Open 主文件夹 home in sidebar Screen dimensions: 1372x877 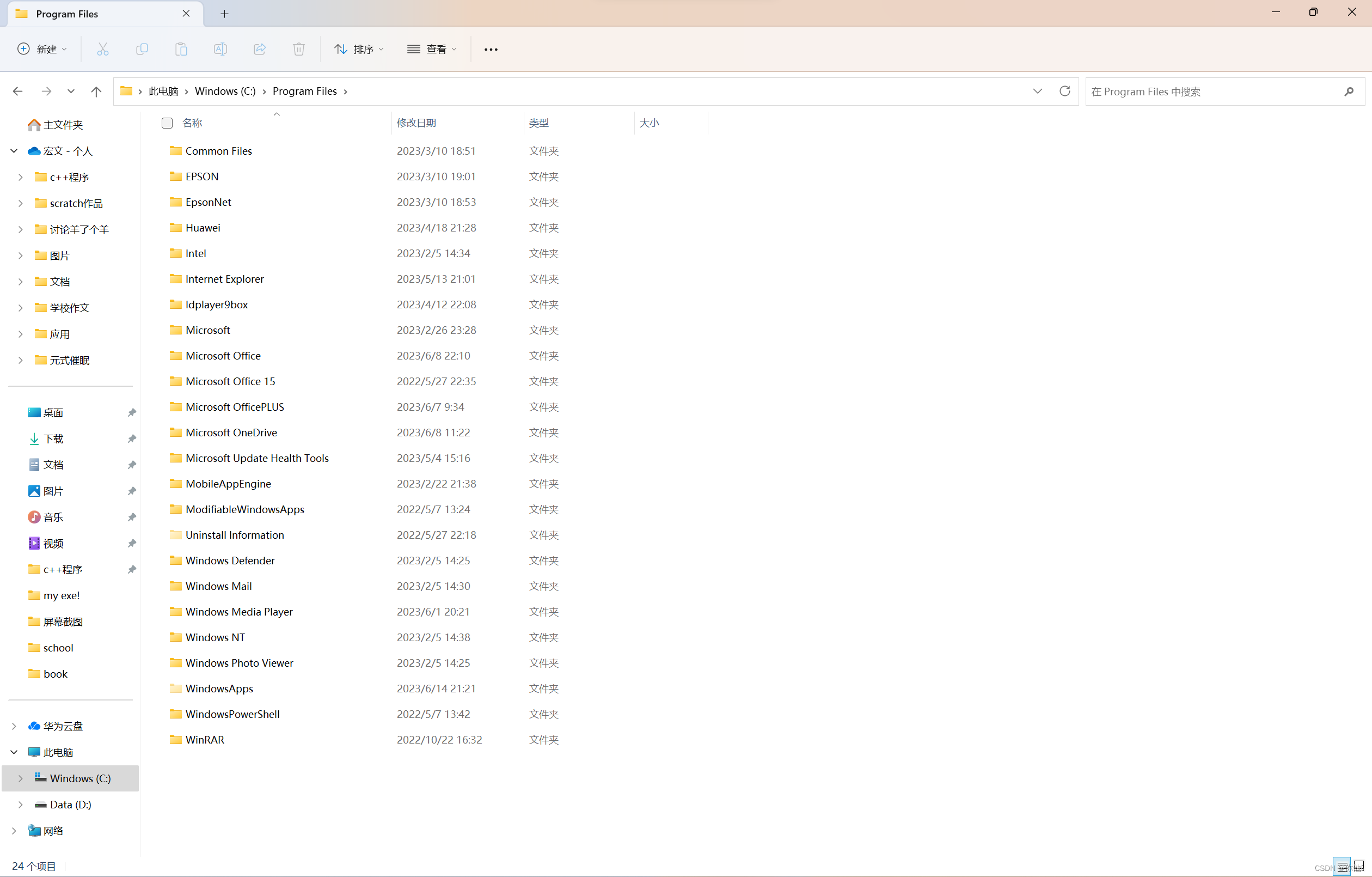pyautogui.click(x=56, y=125)
